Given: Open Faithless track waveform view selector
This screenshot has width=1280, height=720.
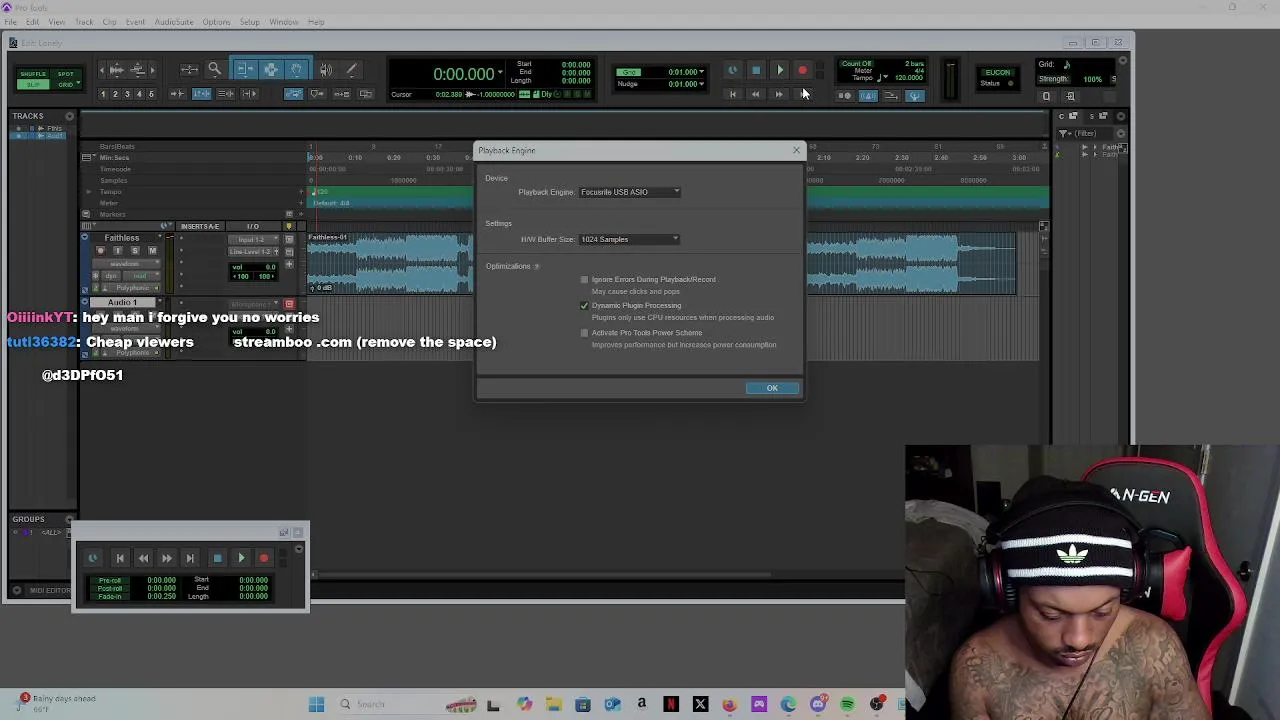Looking at the screenshot, I should [x=127, y=264].
